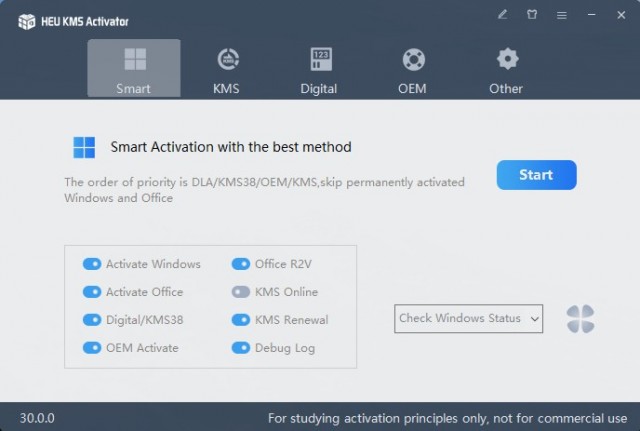Open the OEM lifebuoy icon tab
Viewport: 640px width, 431px height.
pos(412,59)
